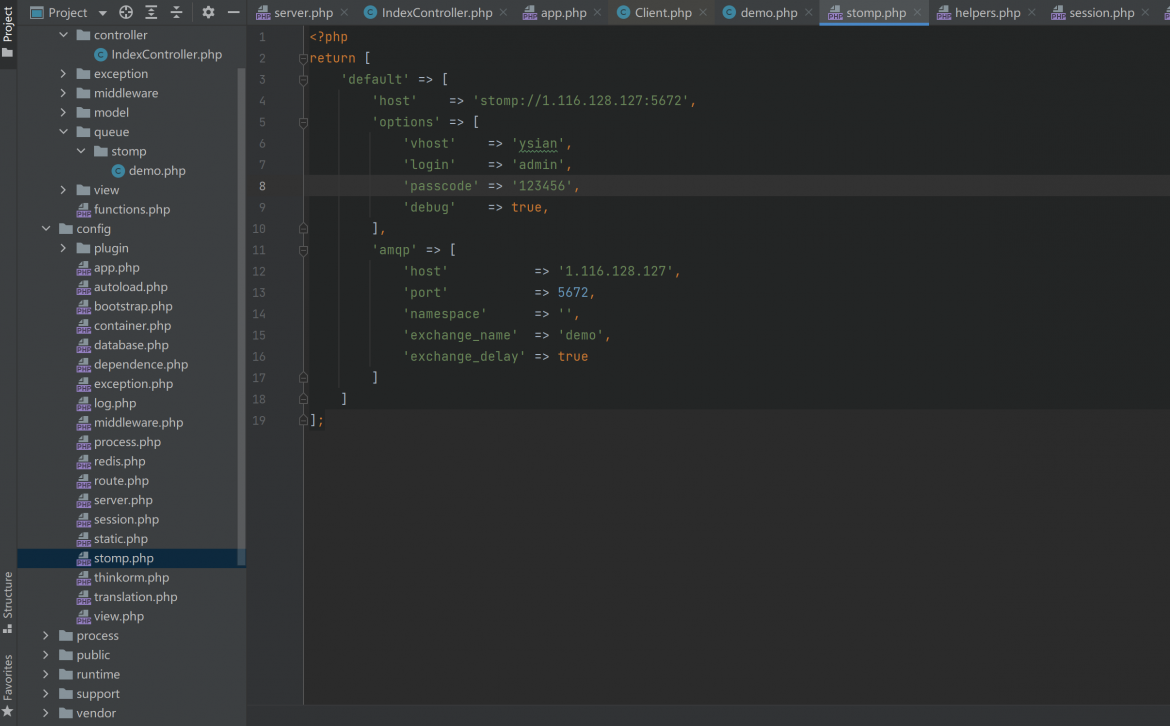
Task: Toggle code fold on line 3
Action: coord(303,79)
